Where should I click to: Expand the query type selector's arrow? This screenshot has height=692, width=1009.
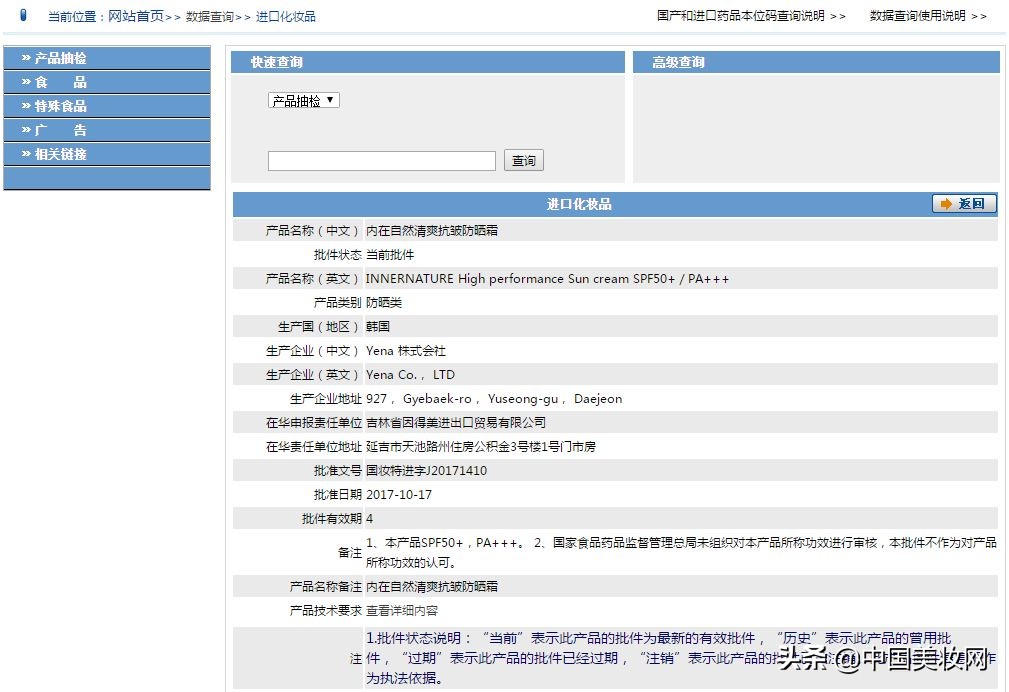pyautogui.click(x=332, y=100)
